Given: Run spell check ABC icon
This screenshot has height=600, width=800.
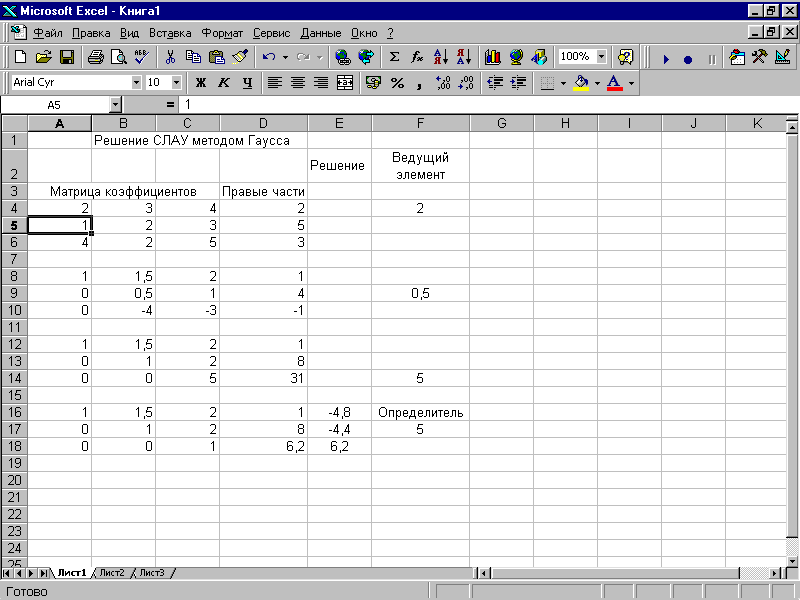Looking at the screenshot, I should click(141, 57).
